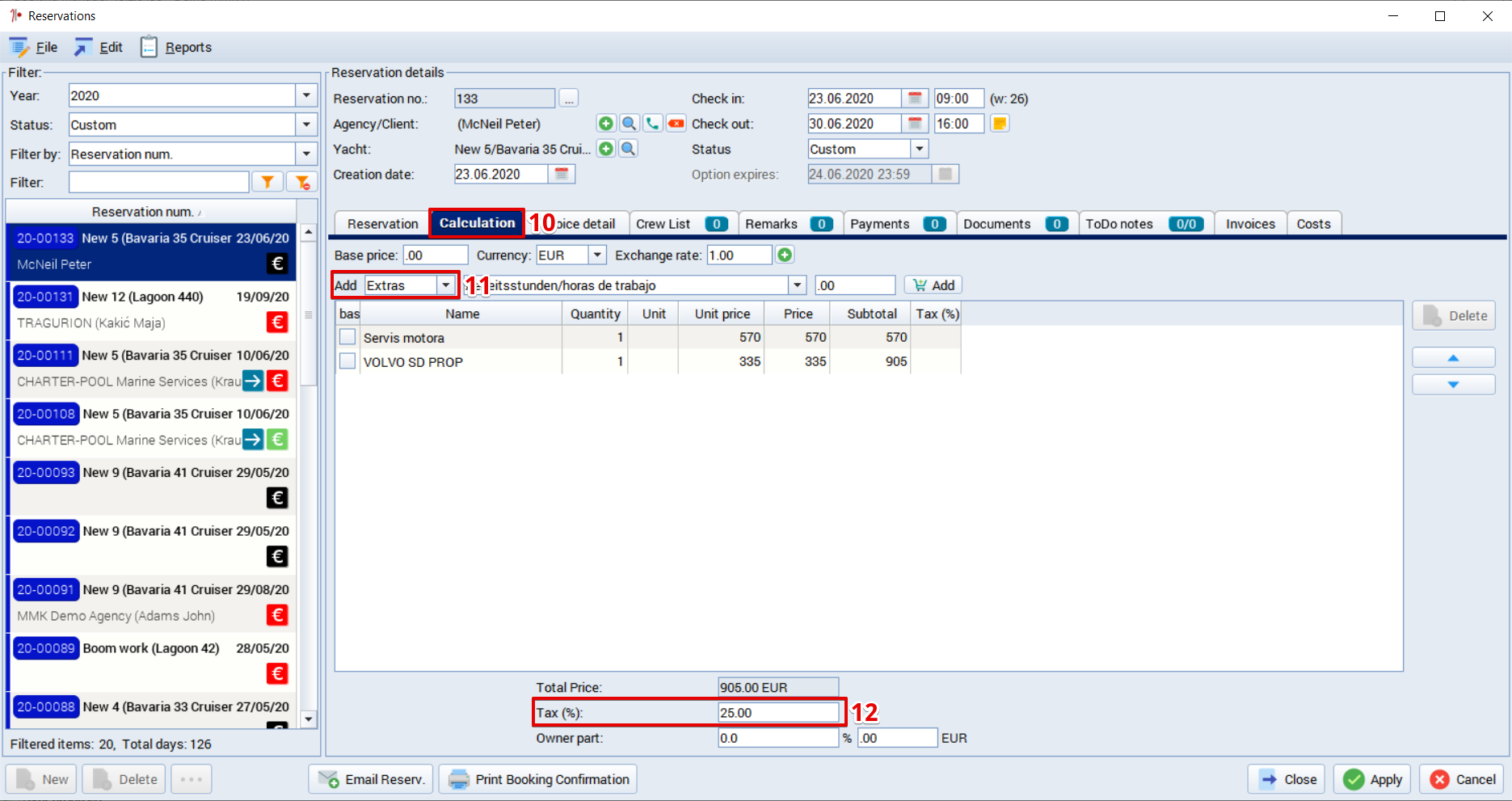The width and height of the screenshot is (1512, 801).
Task: Search yacht with the magnifier icon
Action: (628, 149)
